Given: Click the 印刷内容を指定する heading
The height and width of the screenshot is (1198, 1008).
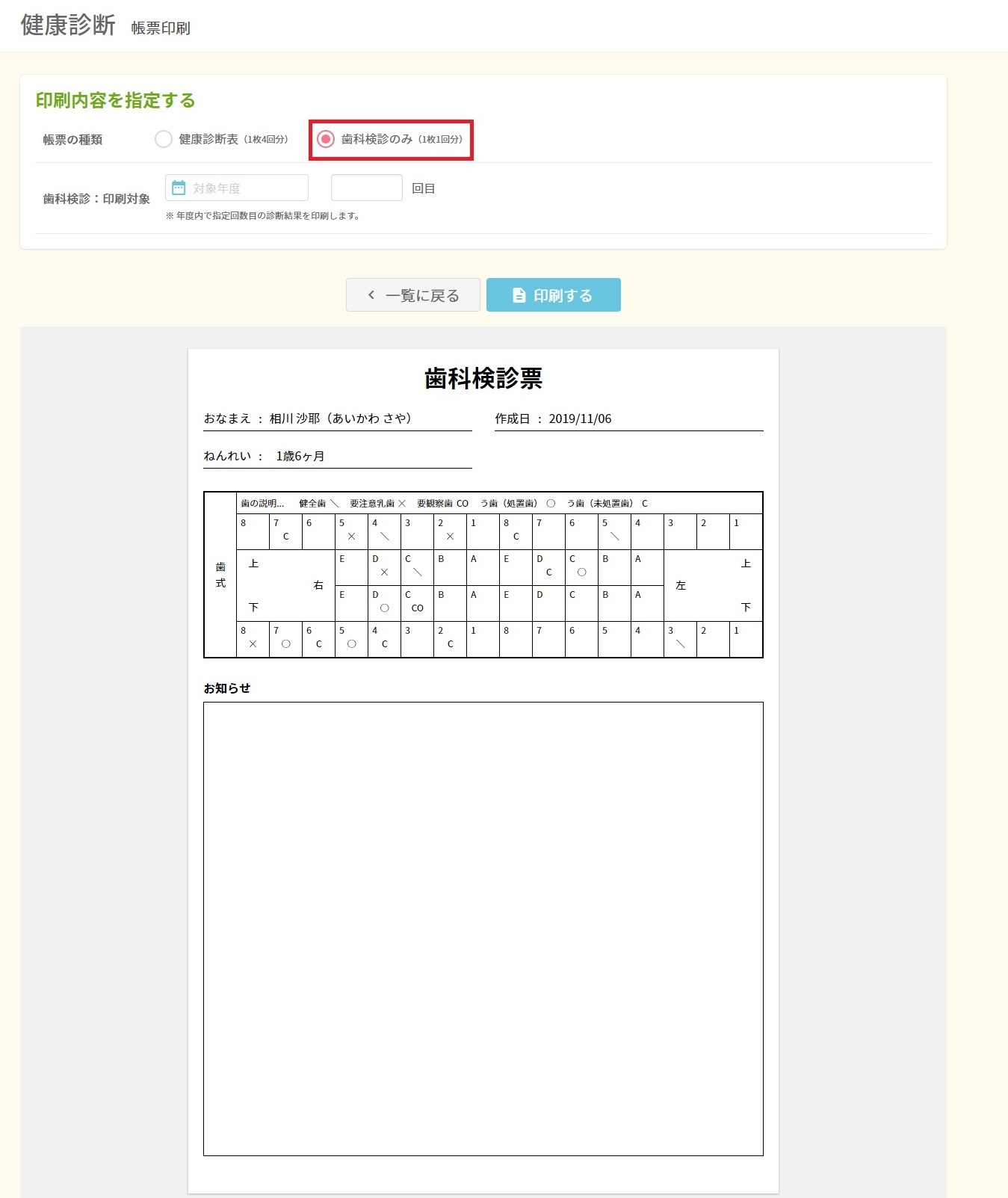Looking at the screenshot, I should coord(116,100).
